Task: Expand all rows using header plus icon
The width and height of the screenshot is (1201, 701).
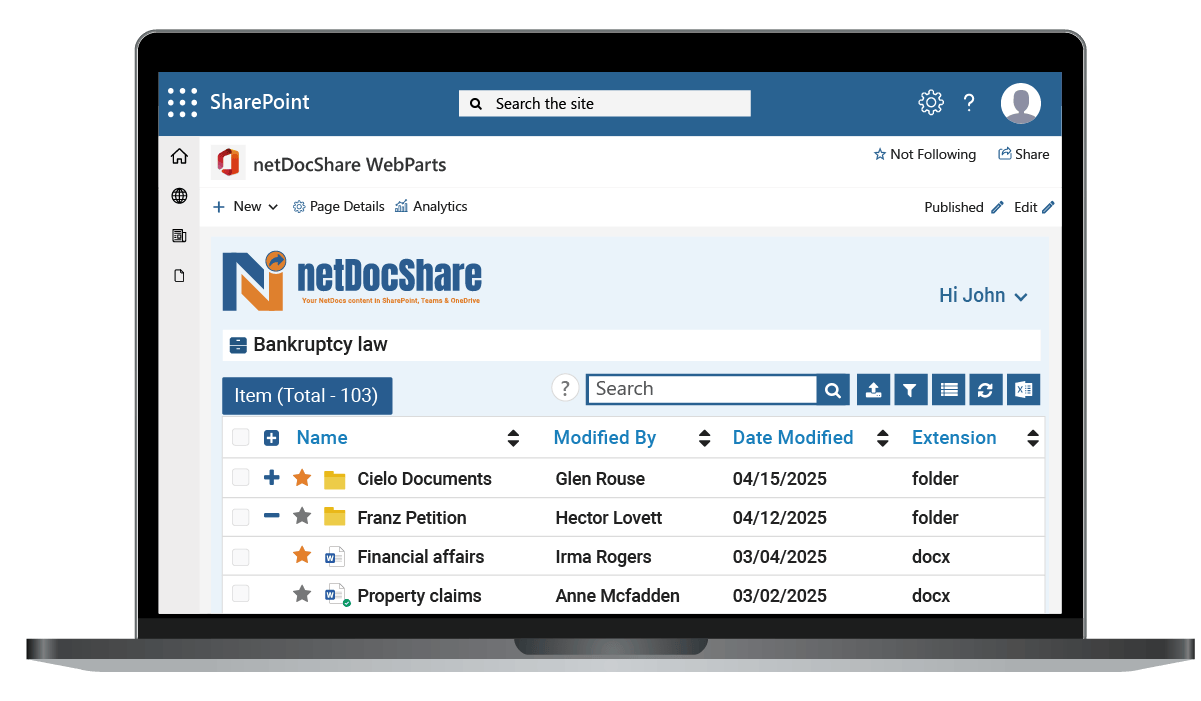Action: pyautogui.click(x=271, y=438)
